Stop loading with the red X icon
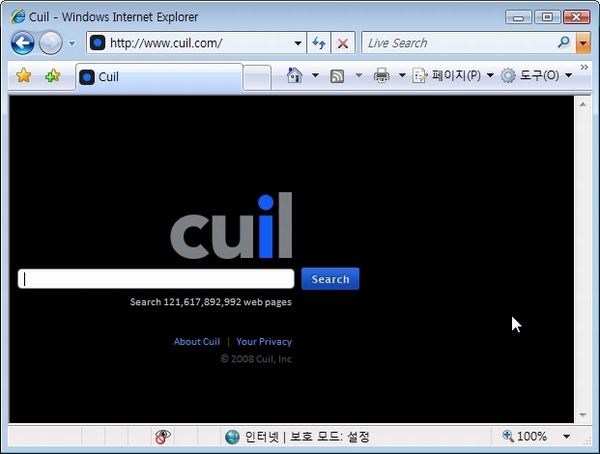600x454 pixels. click(343, 43)
